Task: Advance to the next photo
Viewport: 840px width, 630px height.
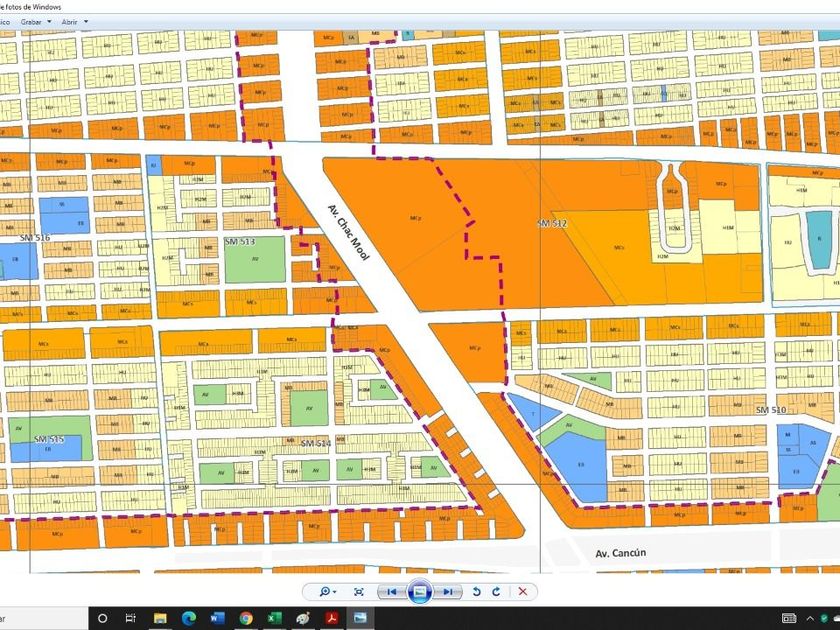Action: [x=449, y=591]
